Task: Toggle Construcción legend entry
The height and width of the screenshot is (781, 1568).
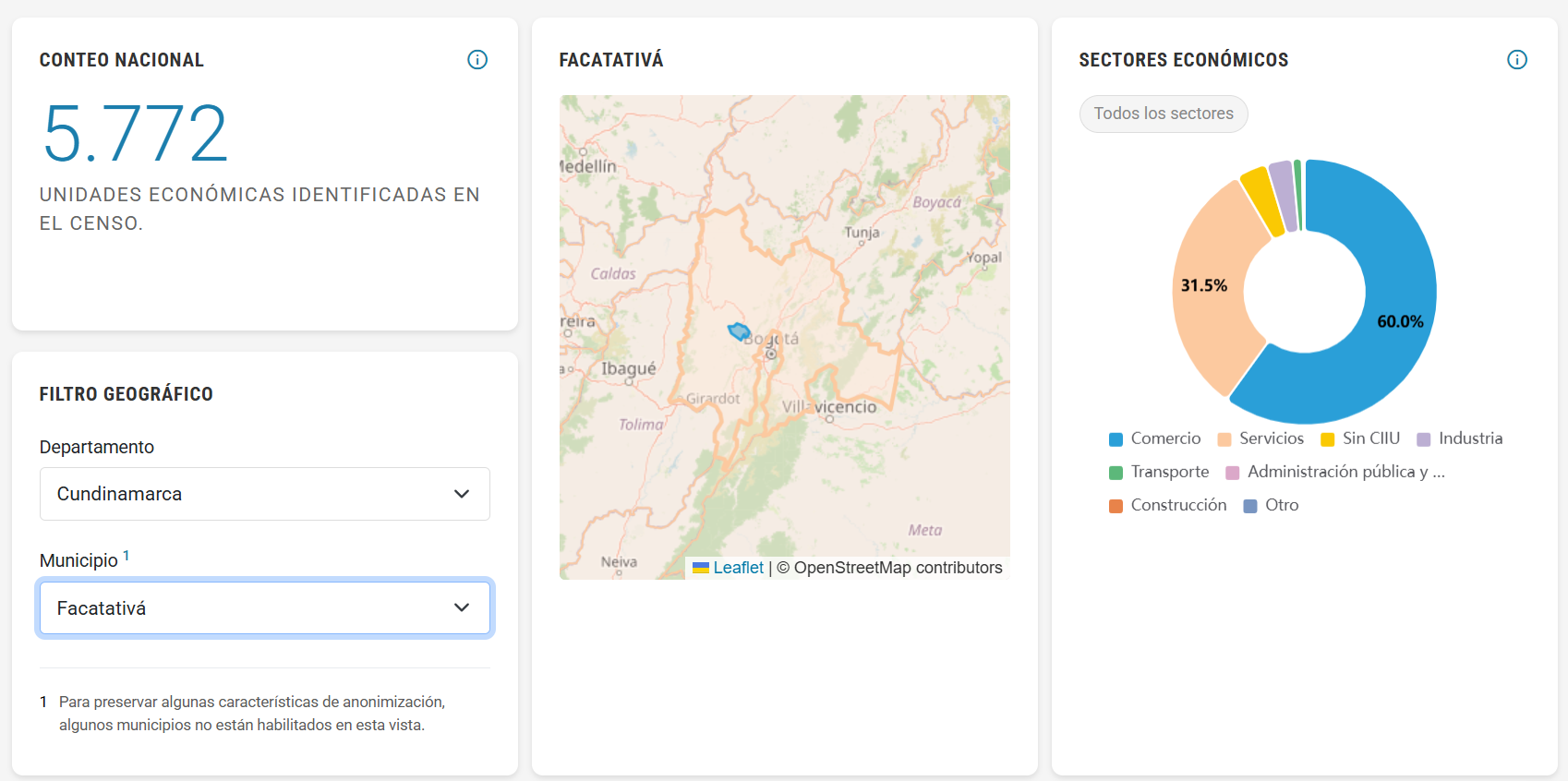Action: 1168,506
